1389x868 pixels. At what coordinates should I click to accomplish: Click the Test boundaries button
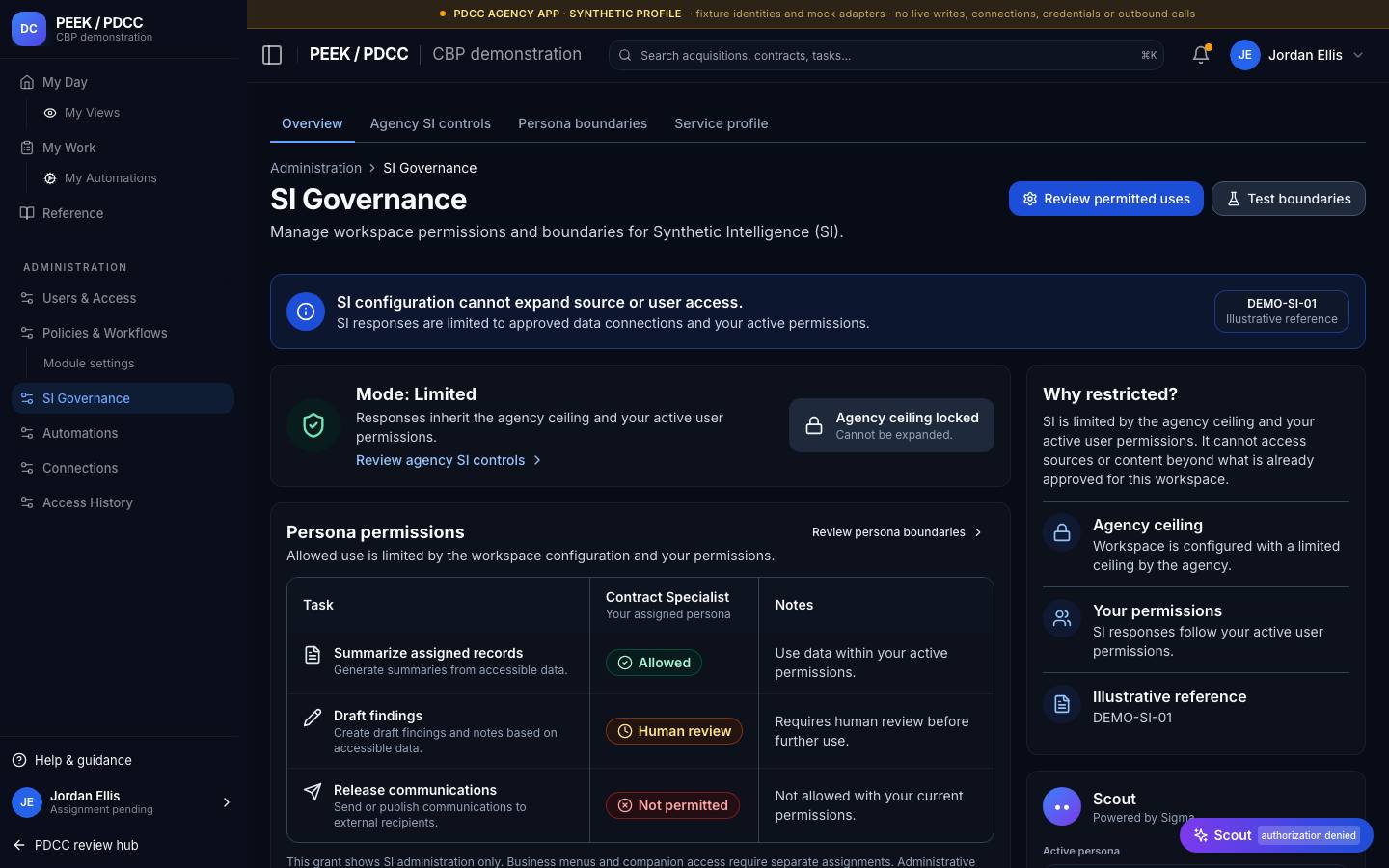pos(1289,199)
